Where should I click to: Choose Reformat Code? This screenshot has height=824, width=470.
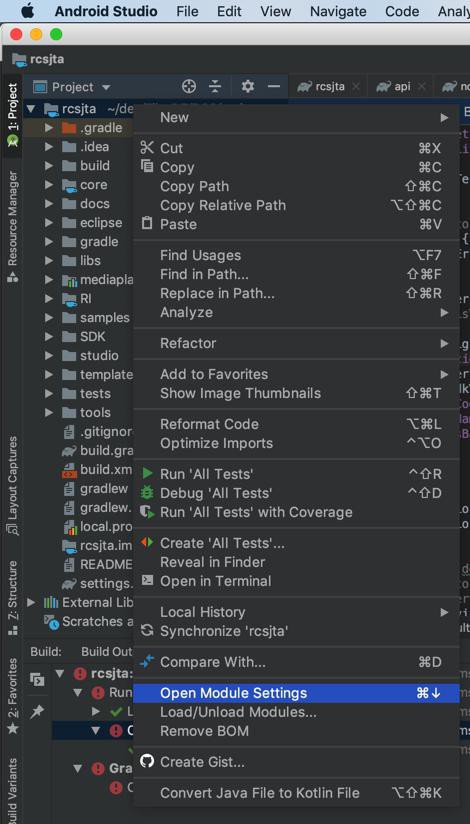296,424
